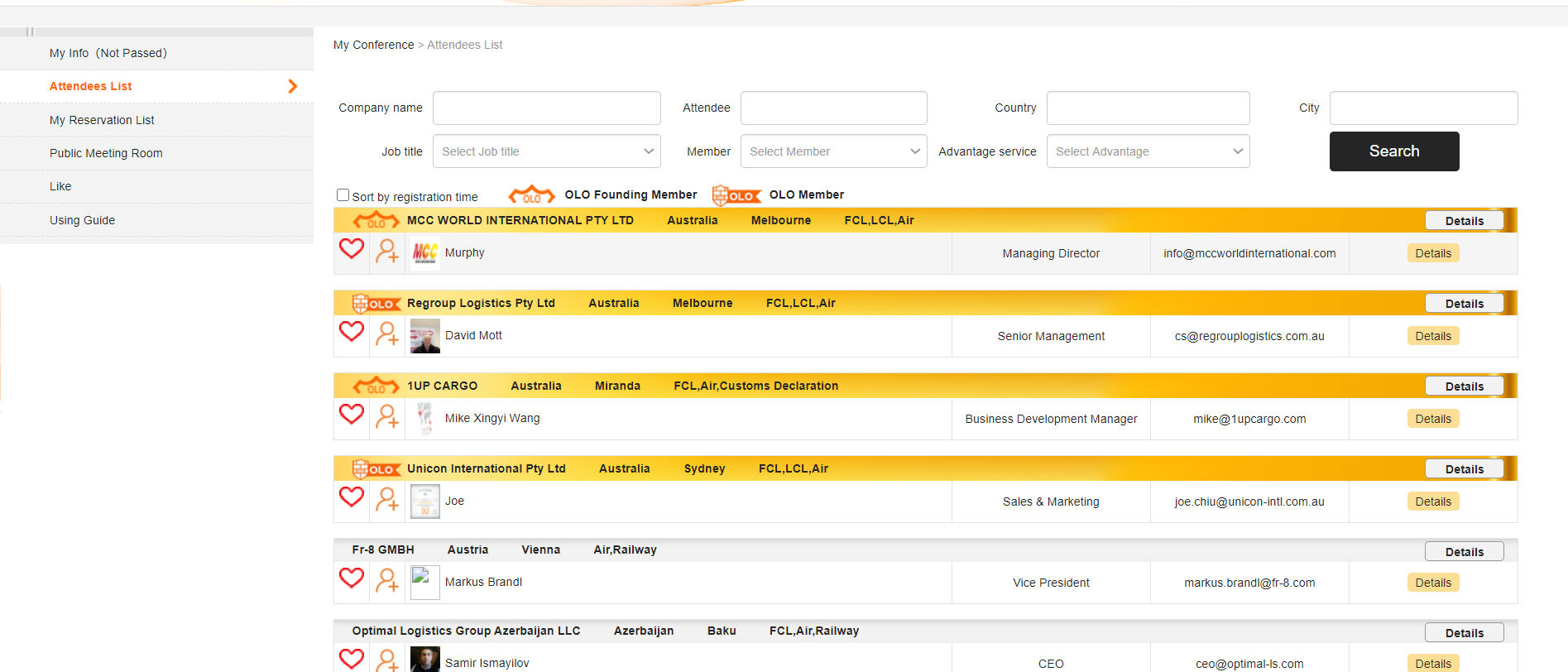1568x672 pixels.
Task: Click the OLO Member legend badge
Action: 736,195
